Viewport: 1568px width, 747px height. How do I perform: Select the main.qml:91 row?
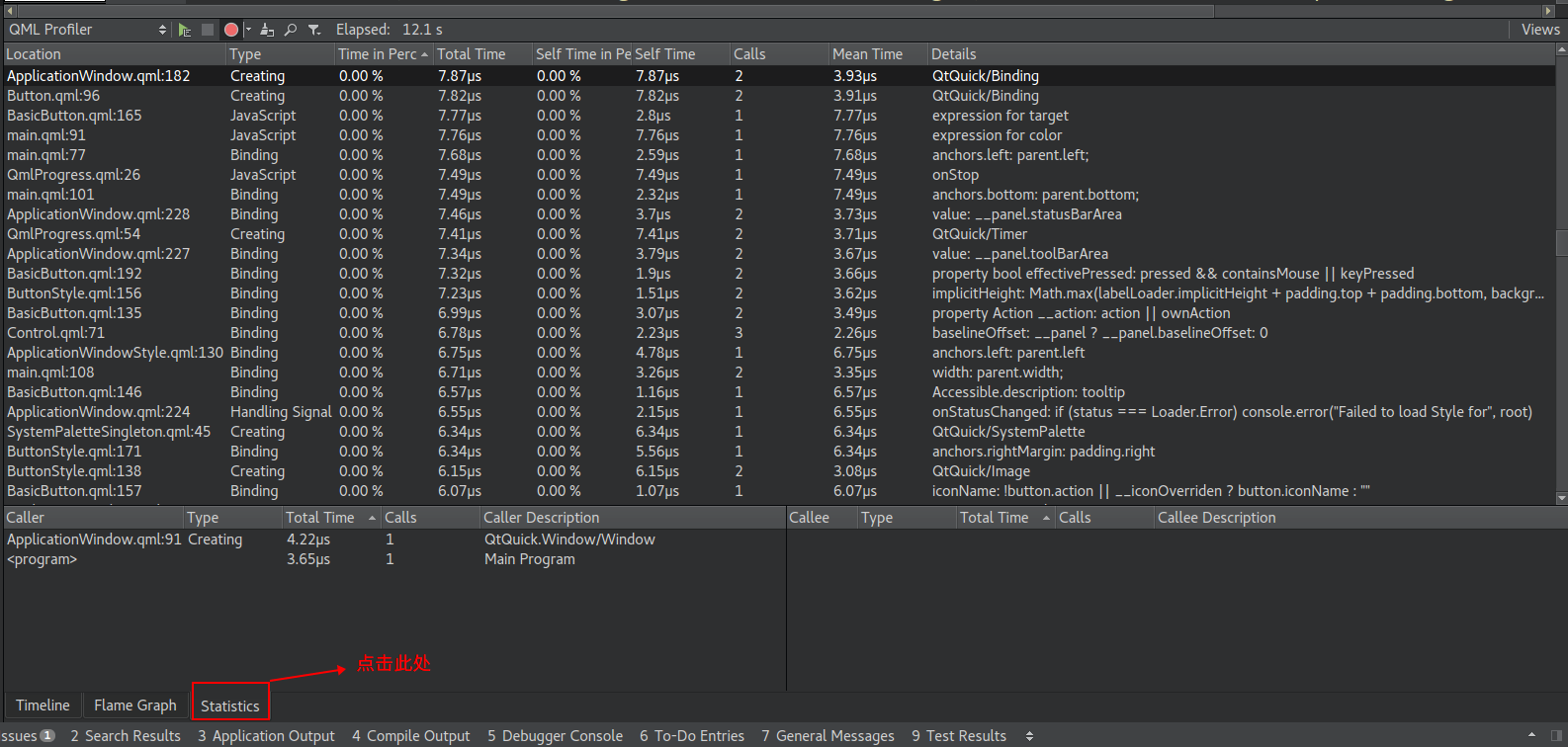click(779, 135)
